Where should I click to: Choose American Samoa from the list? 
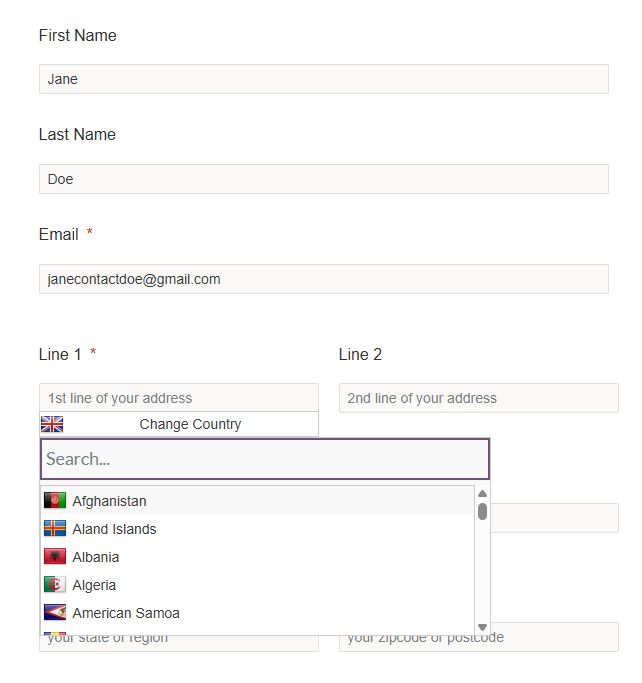(126, 613)
